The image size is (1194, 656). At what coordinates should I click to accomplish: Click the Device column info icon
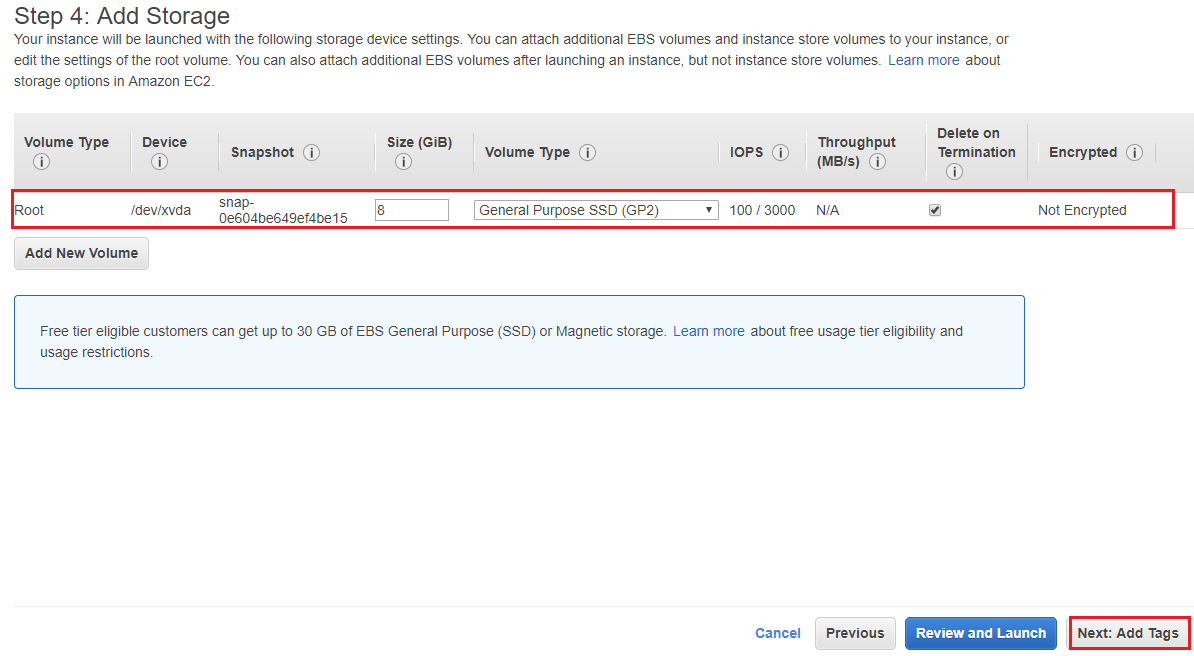[159, 162]
